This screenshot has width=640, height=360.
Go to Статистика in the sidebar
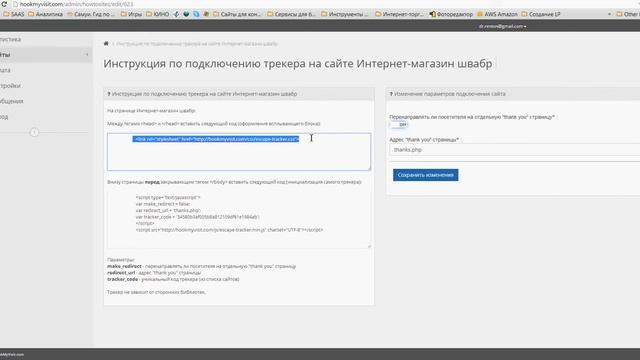point(11,40)
